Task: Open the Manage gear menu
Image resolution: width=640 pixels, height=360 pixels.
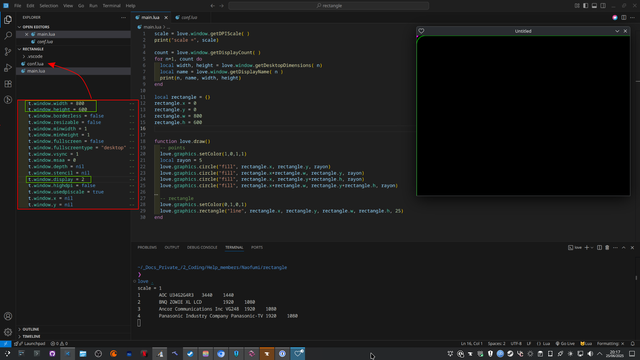Action: click(x=8, y=332)
